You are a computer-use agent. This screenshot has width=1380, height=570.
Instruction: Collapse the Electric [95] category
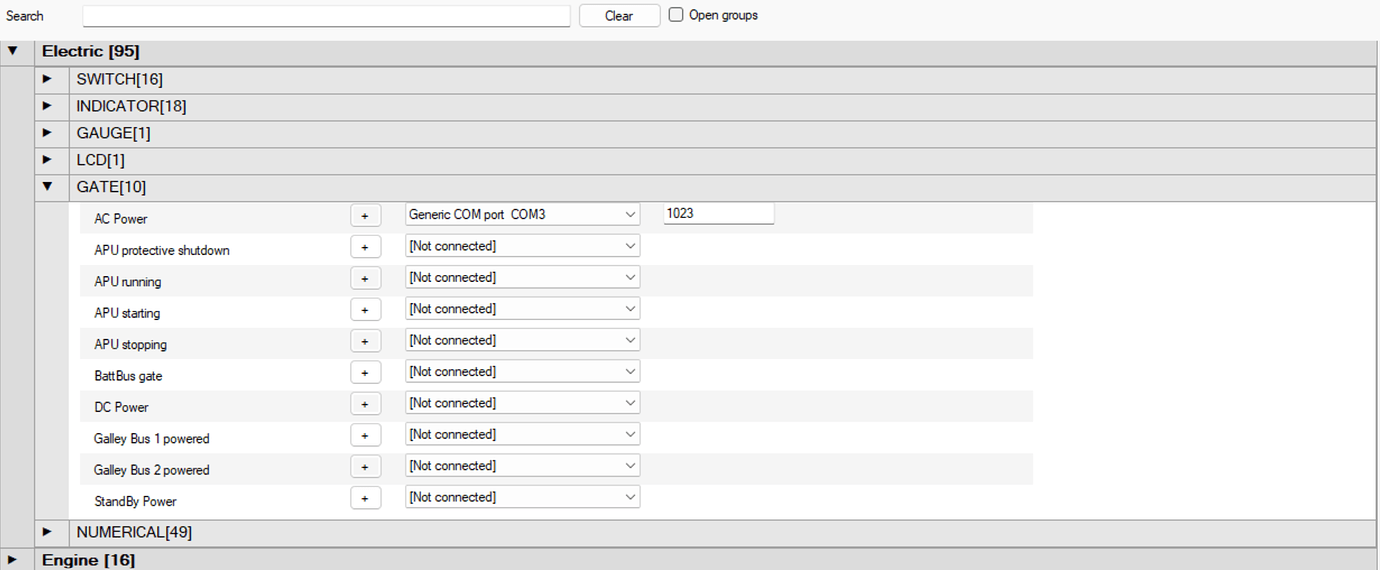click(13, 50)
